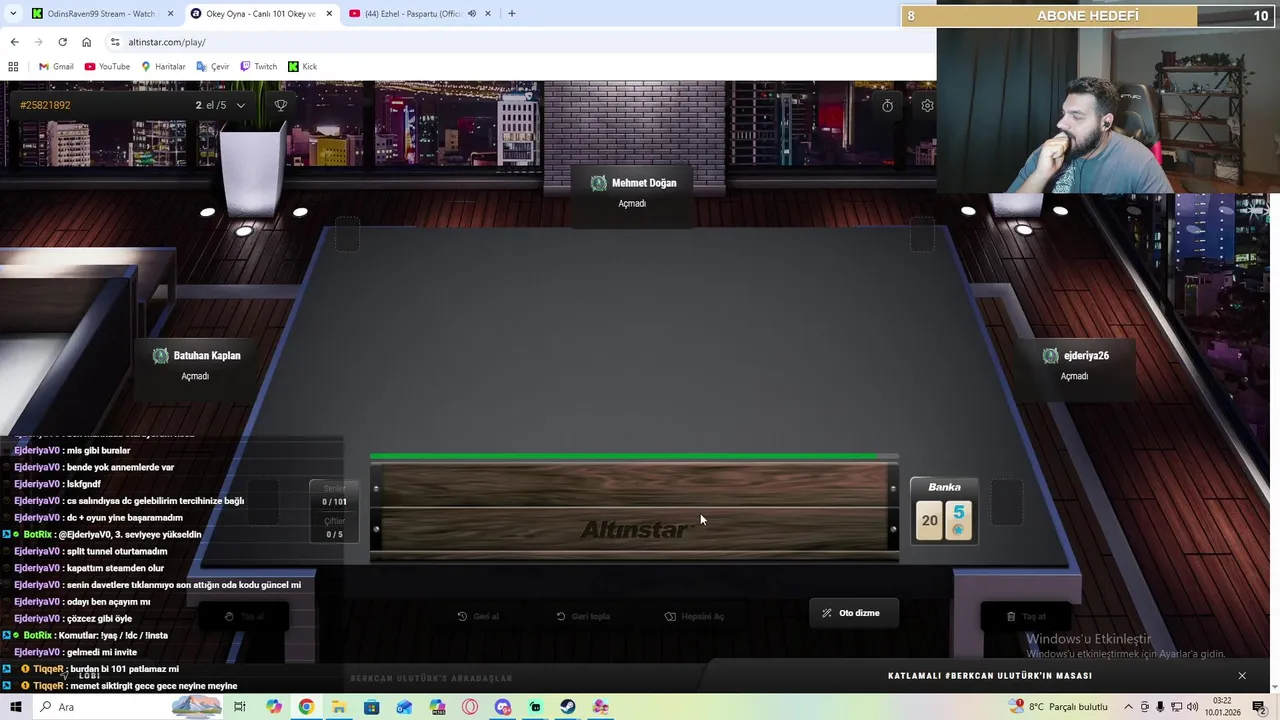Click Batuhan Kaplan avatar badge

coord(160,356)
